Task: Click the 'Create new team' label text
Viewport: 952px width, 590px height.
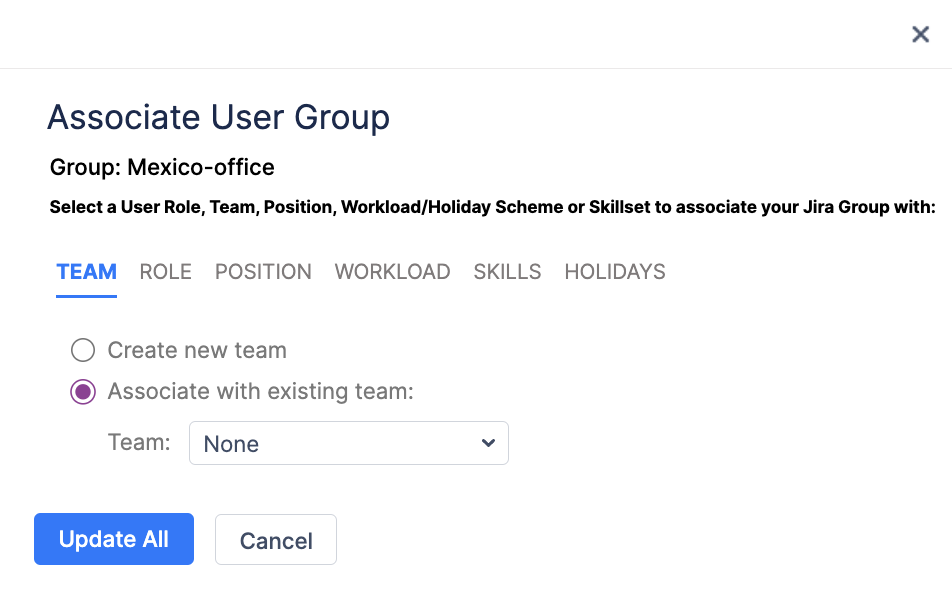Action: (x=197, y=351)
